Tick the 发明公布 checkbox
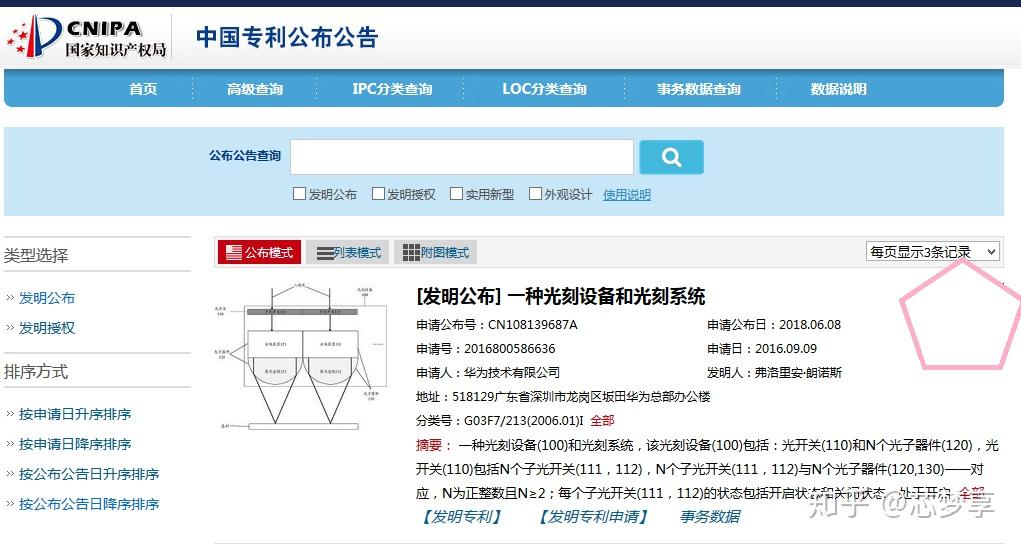The image size is (1021, 546). click(x=299, y=193)
